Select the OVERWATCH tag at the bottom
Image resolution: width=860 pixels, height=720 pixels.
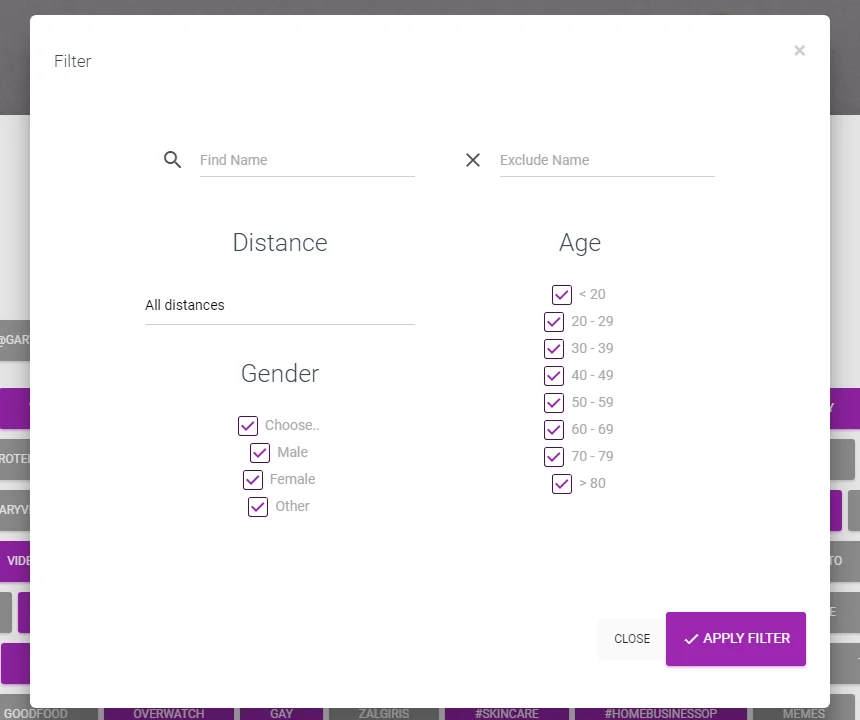169,713
